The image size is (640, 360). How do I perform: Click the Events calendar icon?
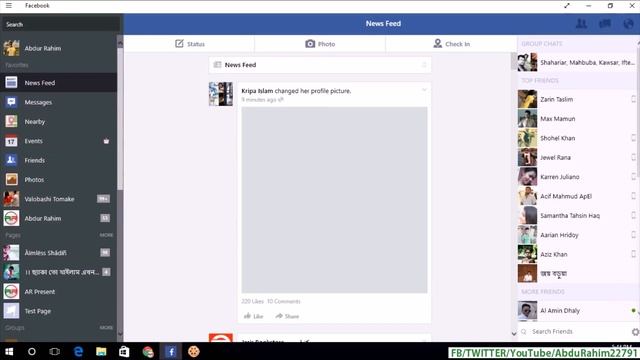click(11, 141)
